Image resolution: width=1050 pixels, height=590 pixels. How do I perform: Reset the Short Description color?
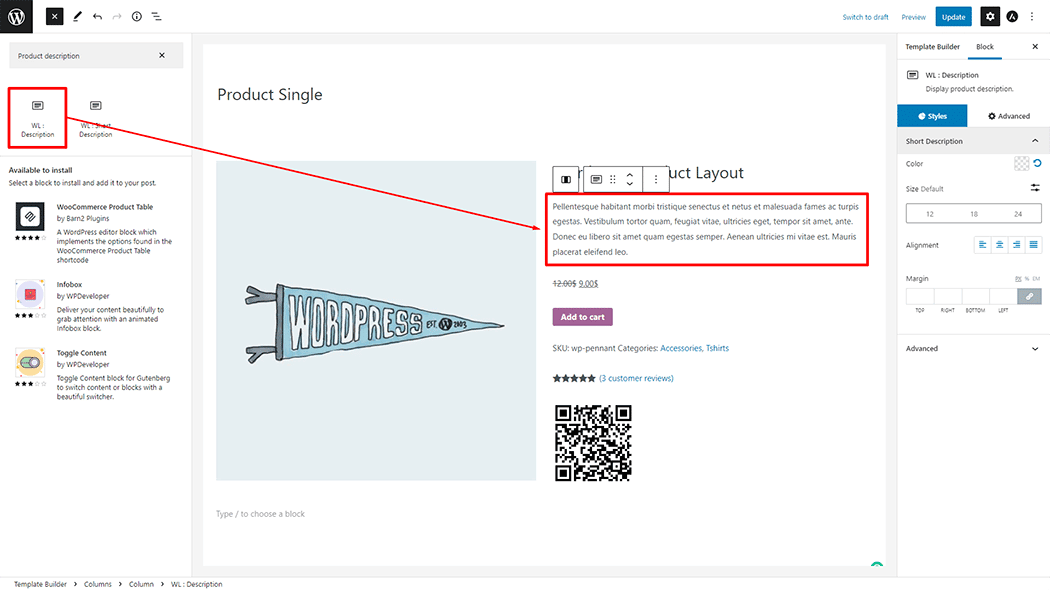tap(1037, 163)
